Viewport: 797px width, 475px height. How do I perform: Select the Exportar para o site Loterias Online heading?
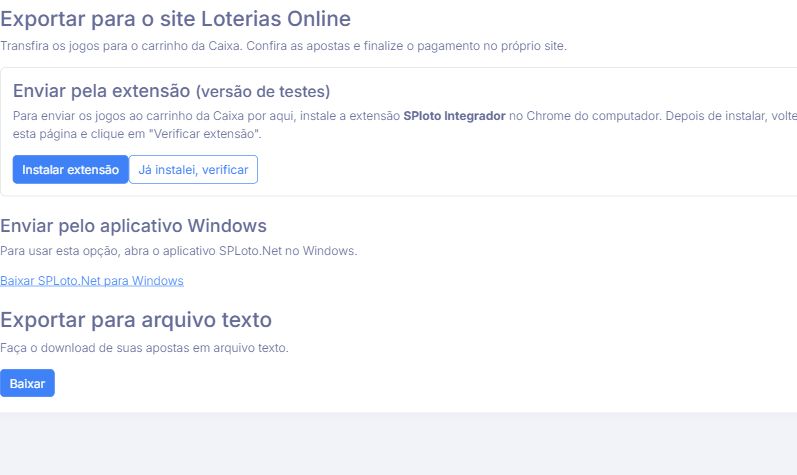pos(175,19)
